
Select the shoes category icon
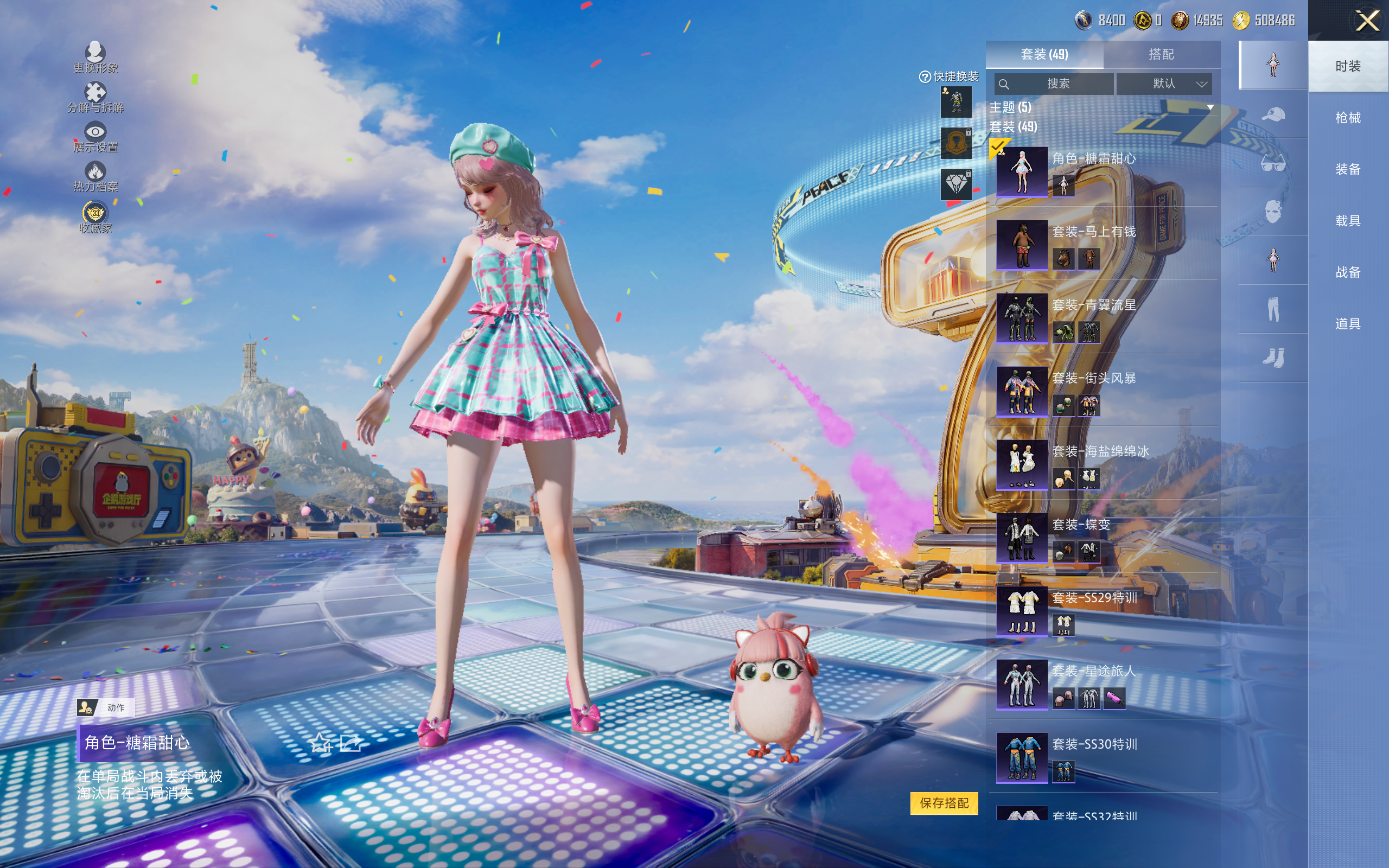[1273, 358]
